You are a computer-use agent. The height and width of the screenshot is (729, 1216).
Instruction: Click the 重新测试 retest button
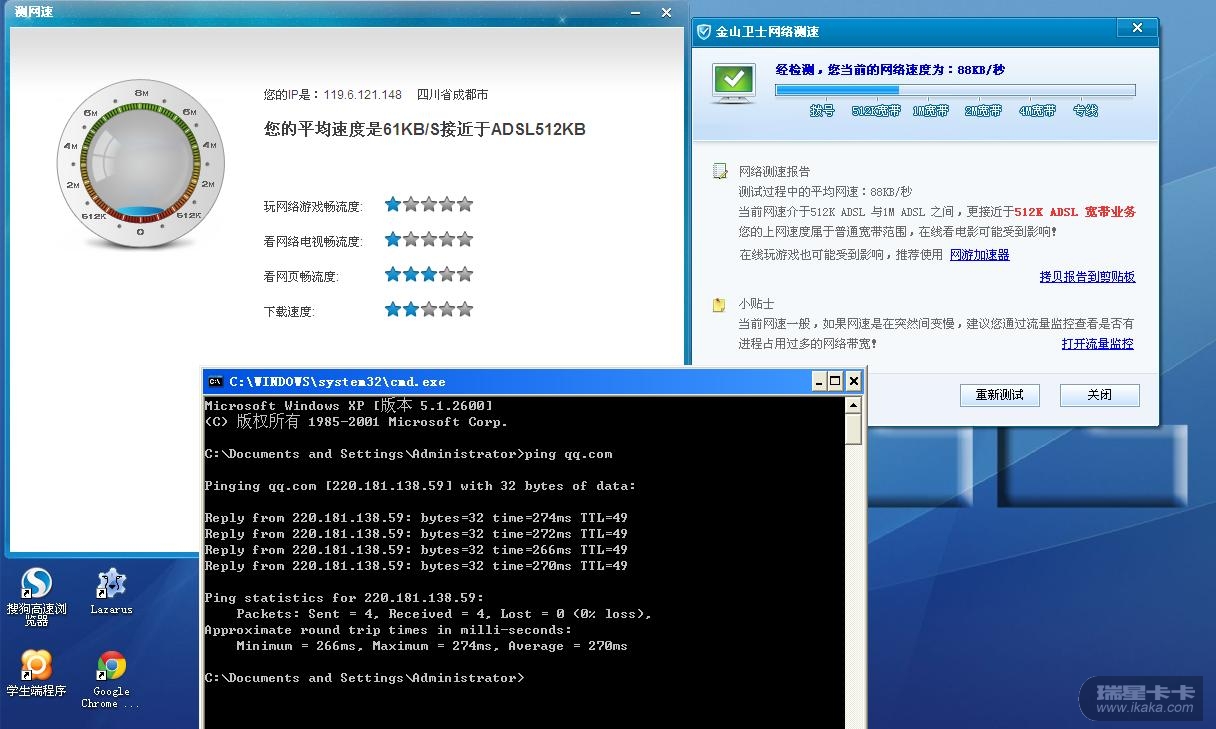(x=1000, y=395)
